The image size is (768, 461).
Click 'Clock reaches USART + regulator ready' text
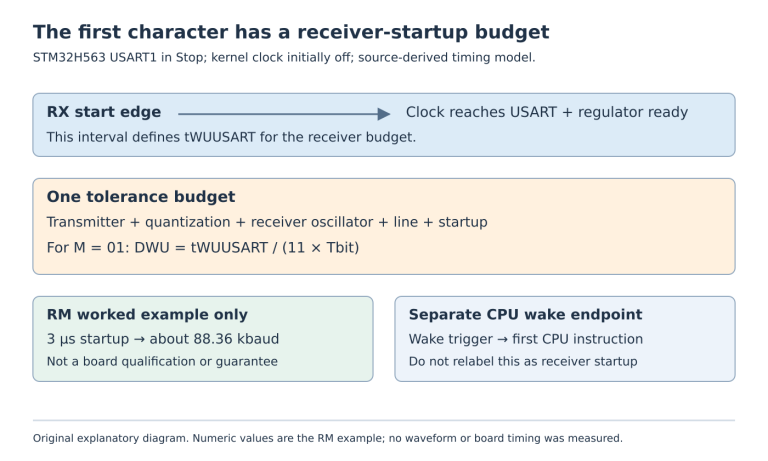click(547, 112)
